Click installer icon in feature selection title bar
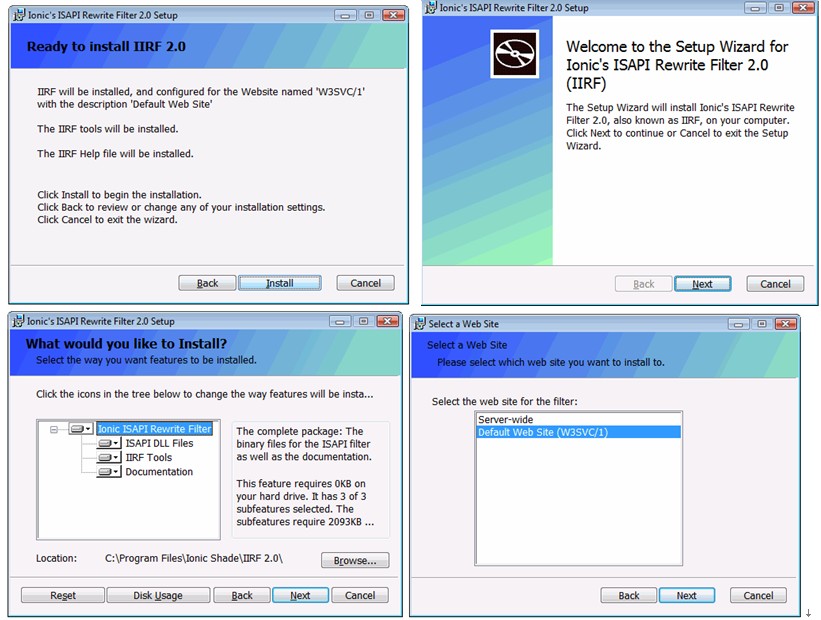The height and width of the screenshot is (620, 821). pos(18,320)
